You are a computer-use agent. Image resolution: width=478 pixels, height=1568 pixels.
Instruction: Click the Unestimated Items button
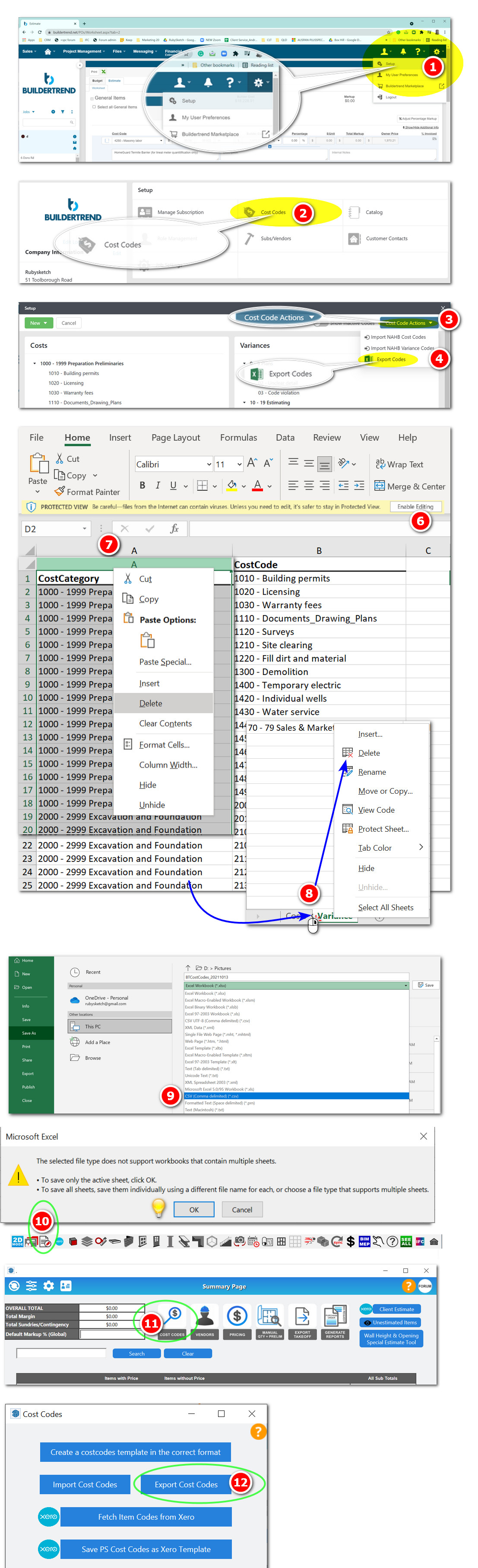pos(390,1322)
